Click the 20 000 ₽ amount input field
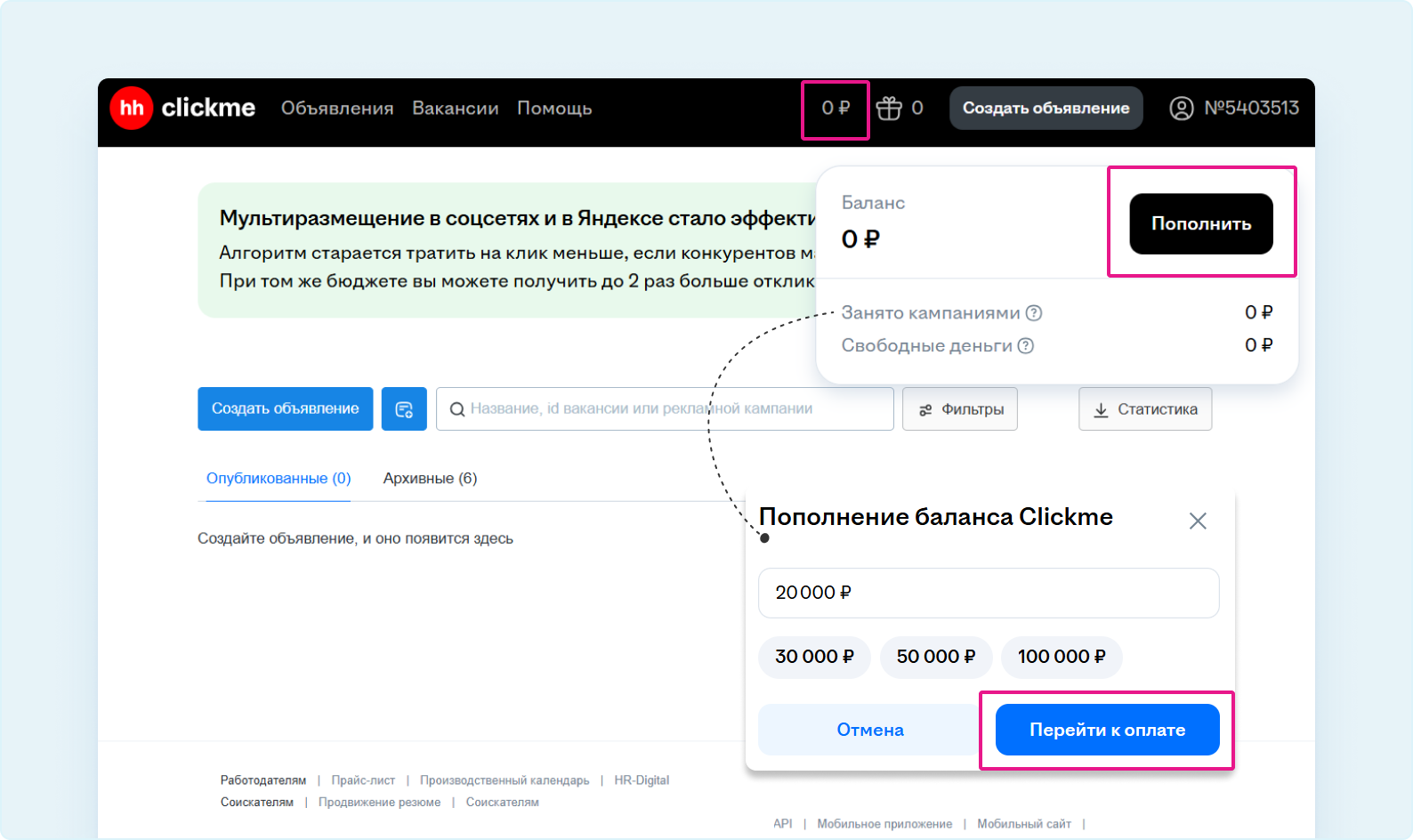This screenshot has height=840, width=1413. [989, 593]
